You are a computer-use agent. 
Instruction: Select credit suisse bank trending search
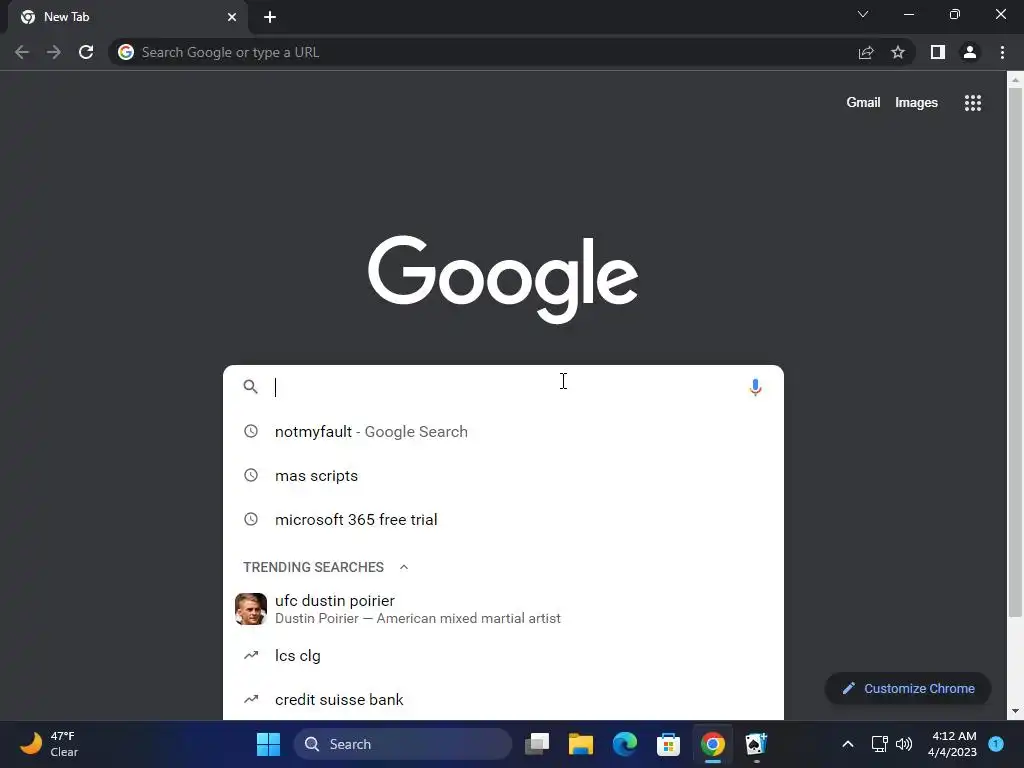(503, 699)
